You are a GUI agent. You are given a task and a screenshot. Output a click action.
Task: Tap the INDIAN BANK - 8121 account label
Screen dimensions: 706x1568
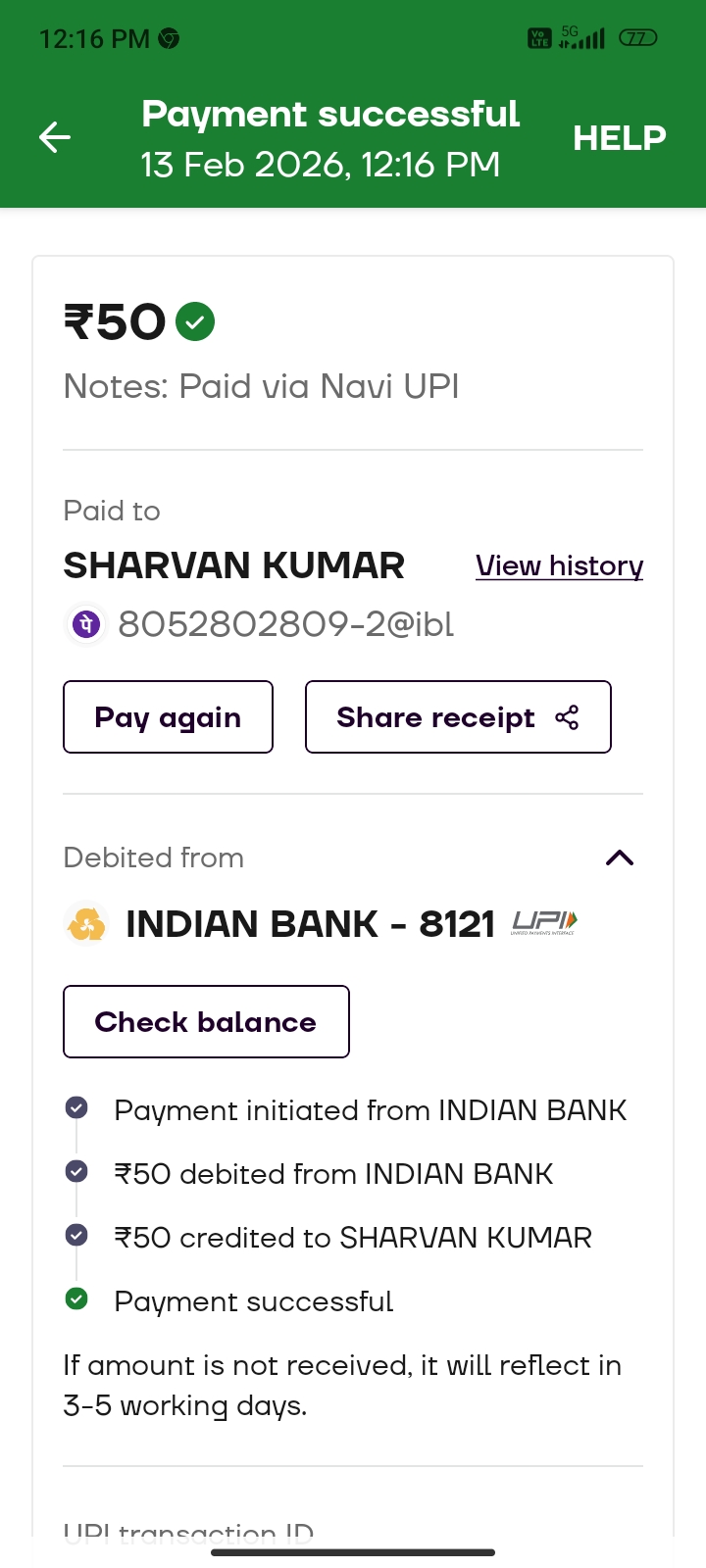pyautogui.click(x=310, y=924)
